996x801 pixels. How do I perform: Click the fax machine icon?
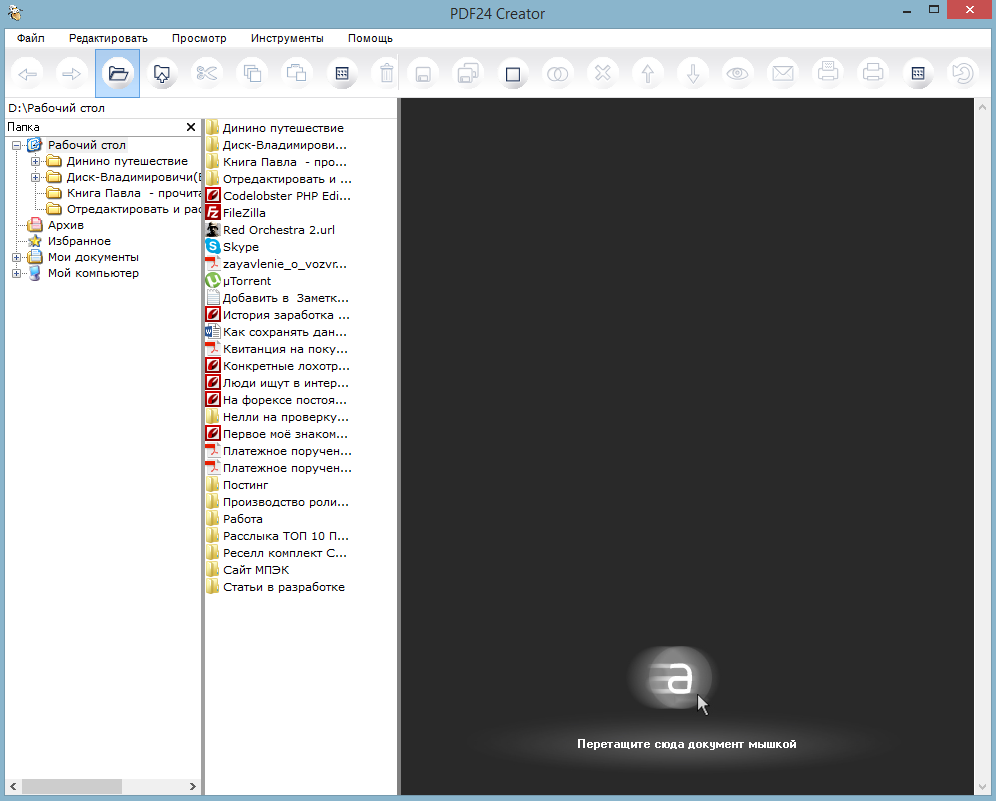[x=828, y=74]
